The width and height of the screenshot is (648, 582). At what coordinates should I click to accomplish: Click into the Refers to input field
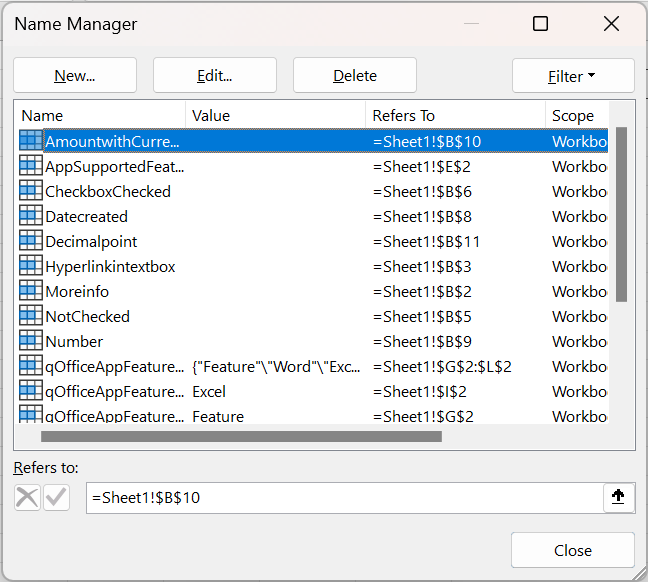click(345, 498)
